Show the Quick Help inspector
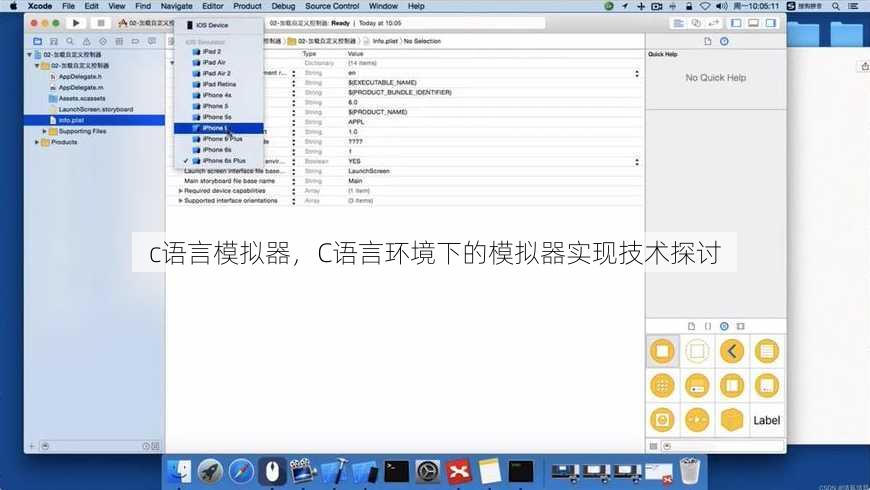 [724, 42]
